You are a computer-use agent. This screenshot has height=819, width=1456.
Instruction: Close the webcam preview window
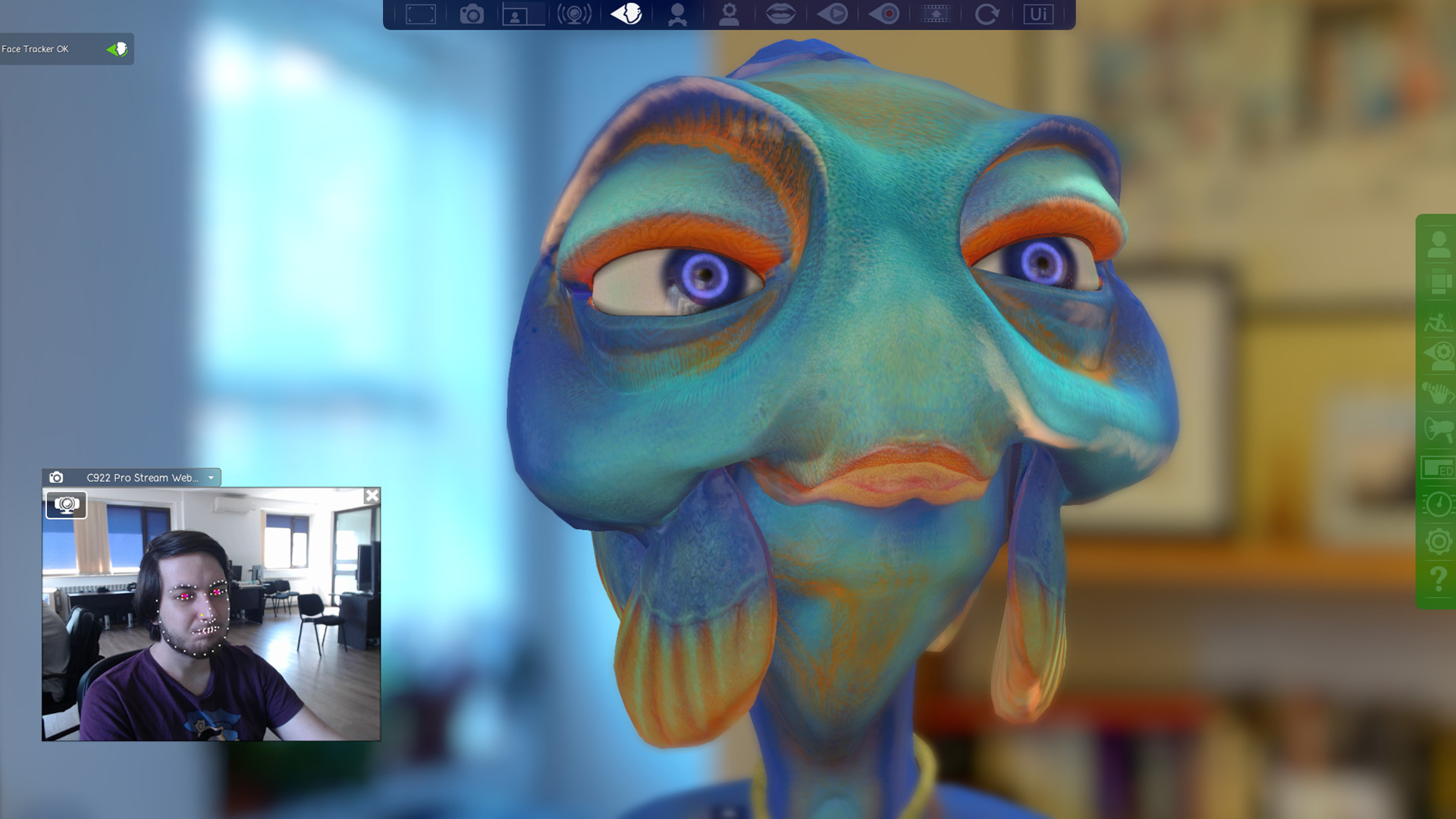372,494
